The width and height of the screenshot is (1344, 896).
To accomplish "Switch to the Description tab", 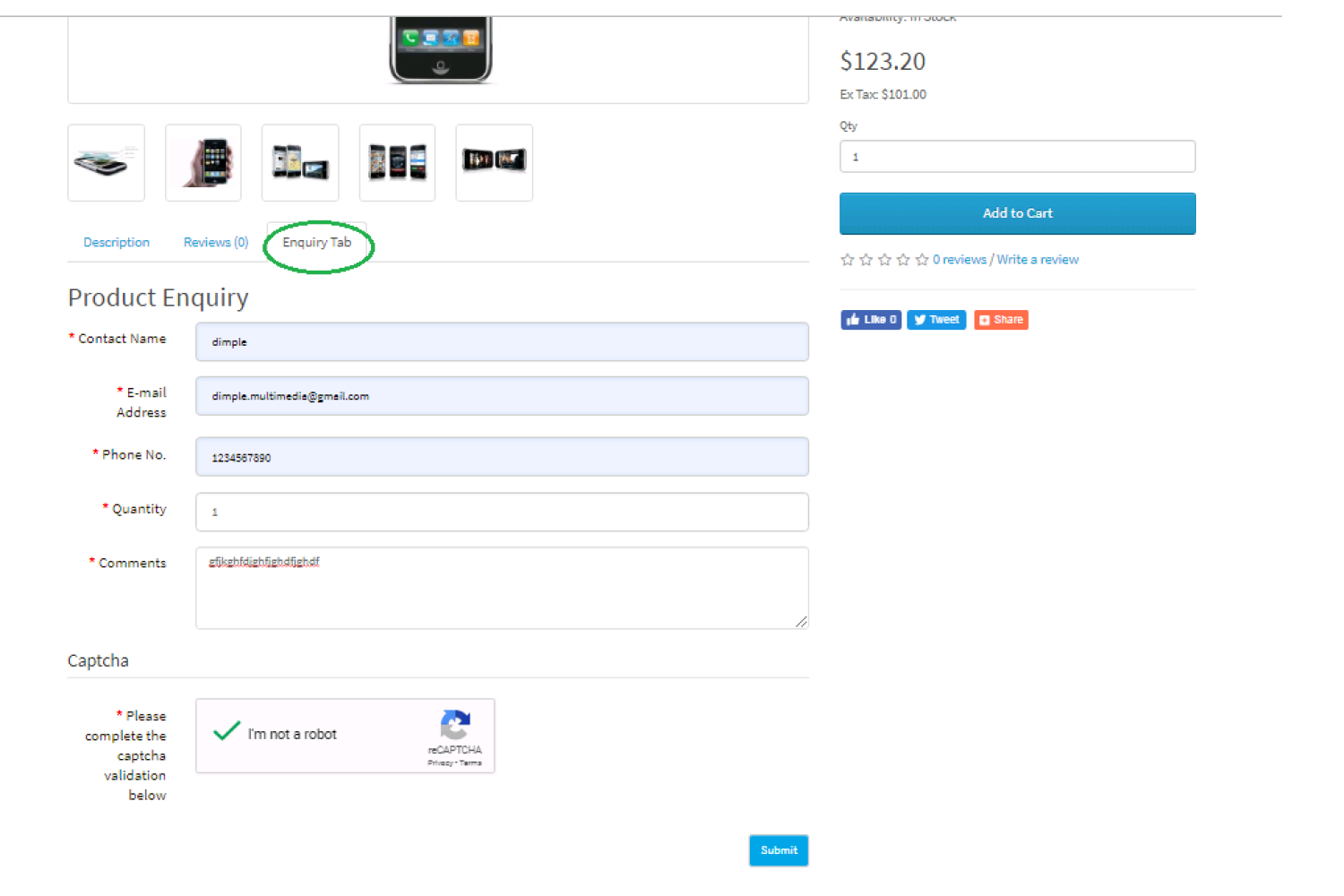I will (116, 242).
